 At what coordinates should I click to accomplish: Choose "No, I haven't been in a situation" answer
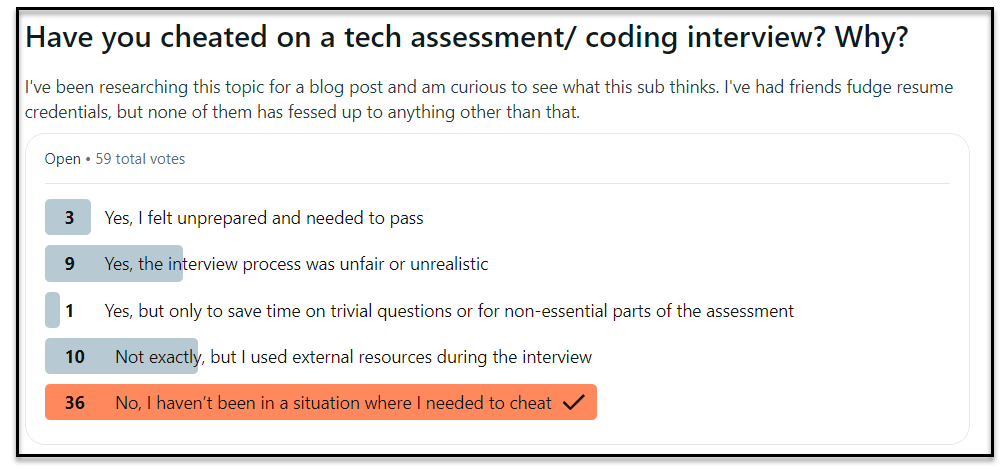[x=333, y=403]
